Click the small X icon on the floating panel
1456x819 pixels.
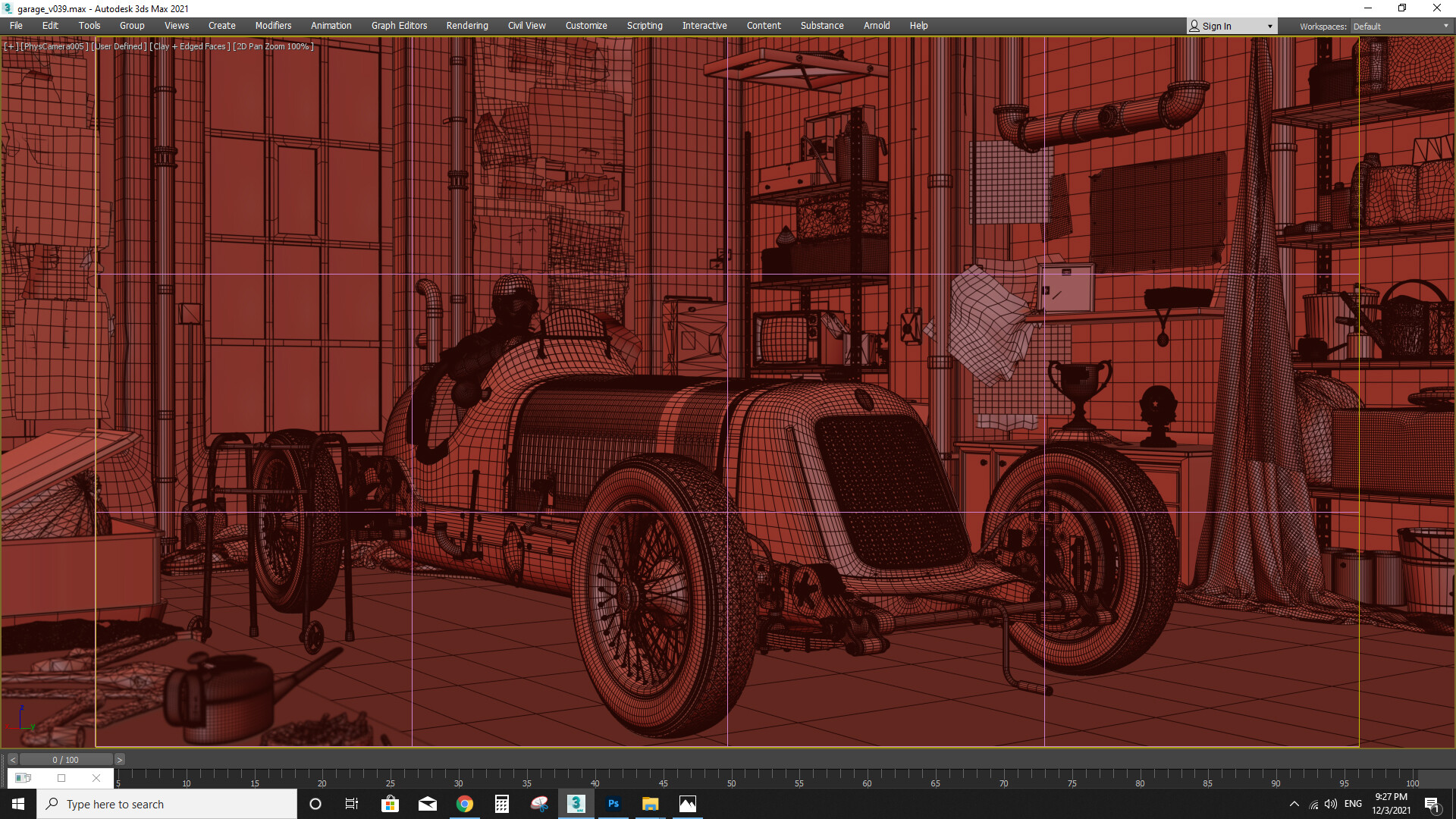click(96, 778)
